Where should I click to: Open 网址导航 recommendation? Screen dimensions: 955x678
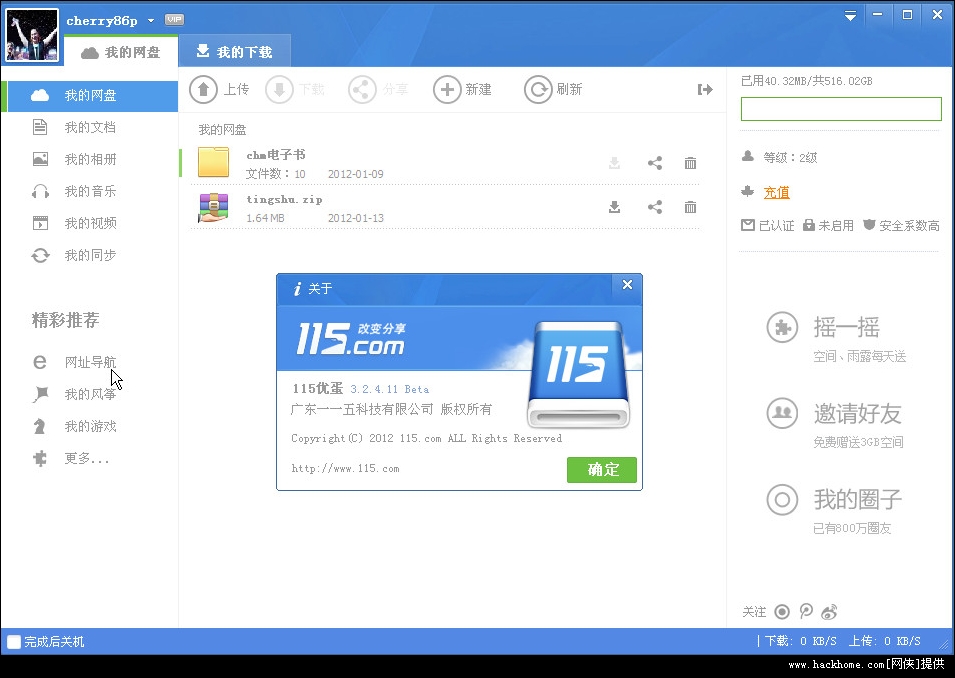(89, 362)
